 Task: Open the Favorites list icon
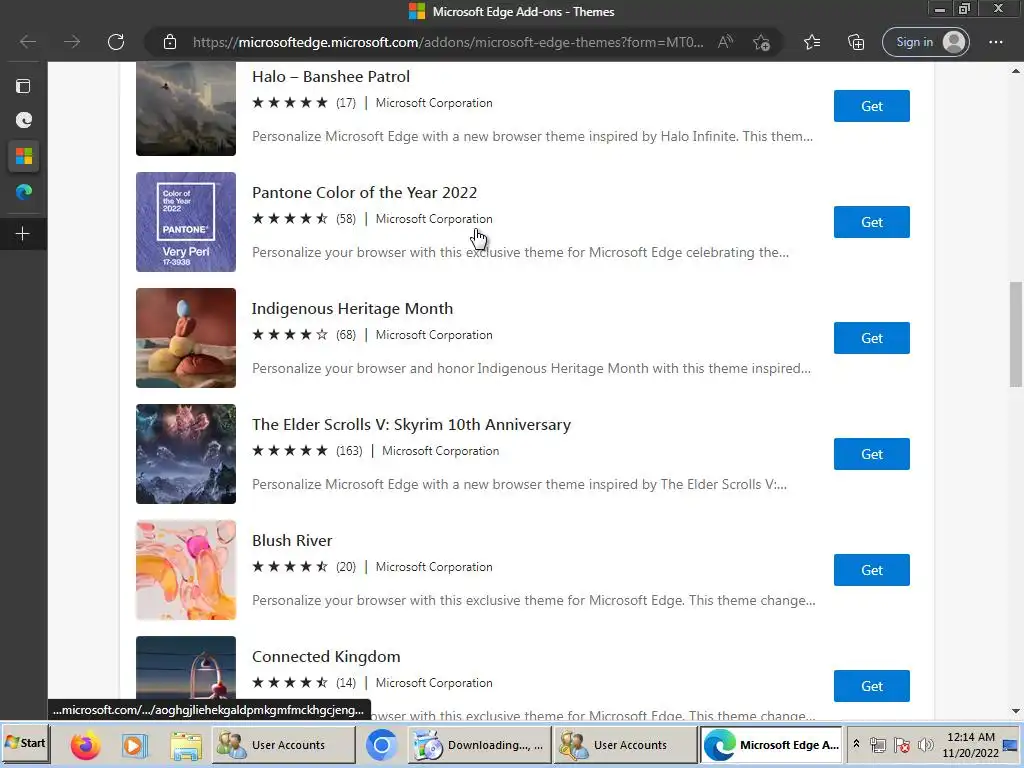(x=812, y=42)
